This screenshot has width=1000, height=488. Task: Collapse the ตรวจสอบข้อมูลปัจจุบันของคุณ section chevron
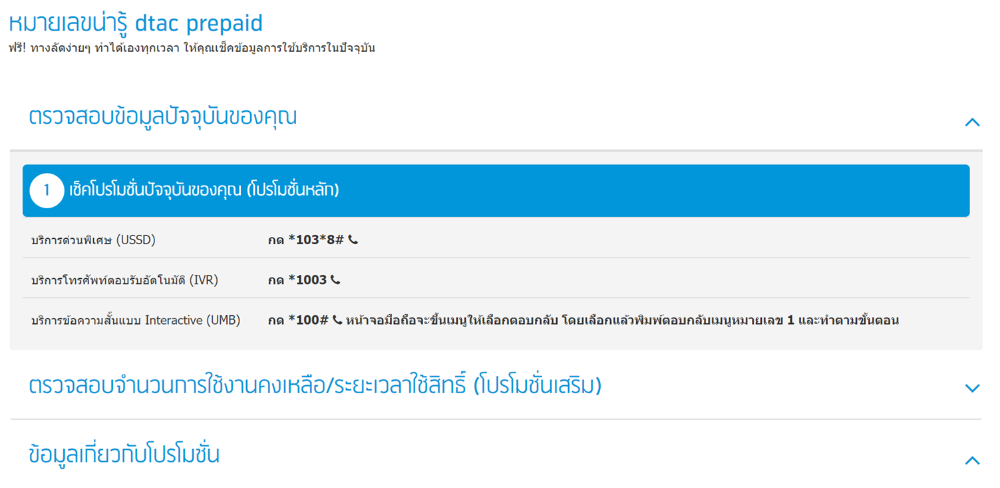pos(972,122)
